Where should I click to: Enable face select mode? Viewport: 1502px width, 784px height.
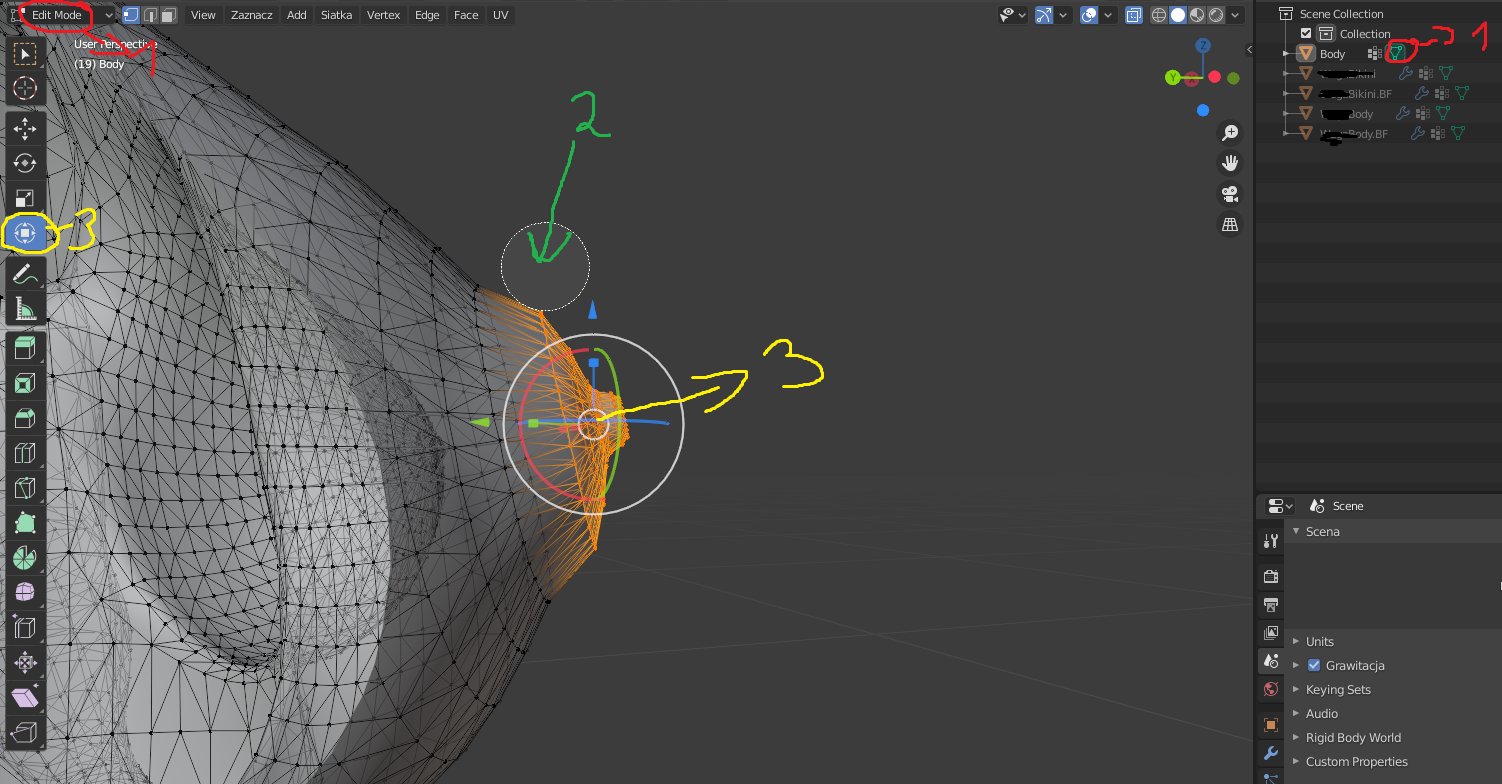(168, 15)
